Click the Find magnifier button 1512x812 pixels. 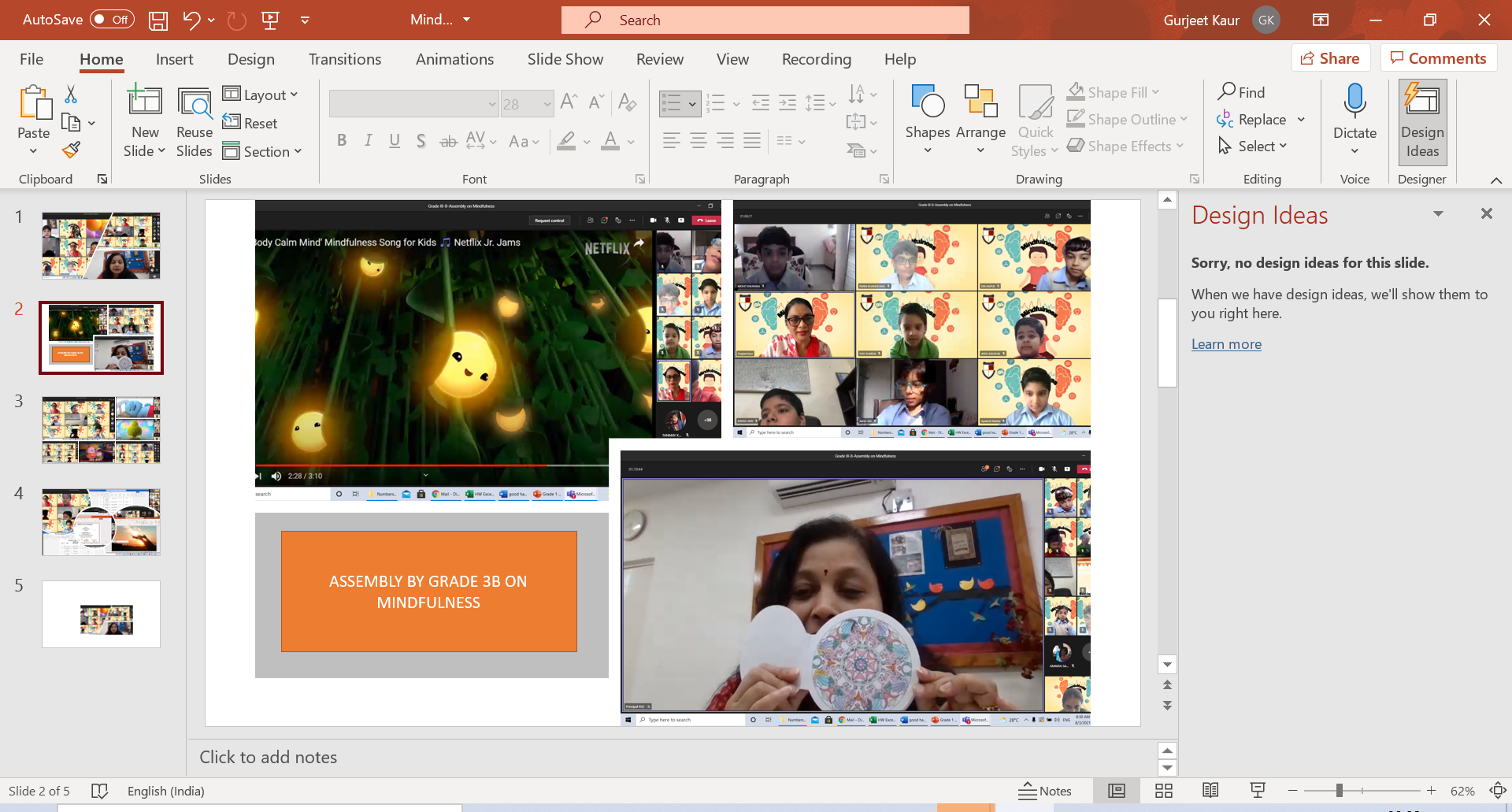(1241, 92)
